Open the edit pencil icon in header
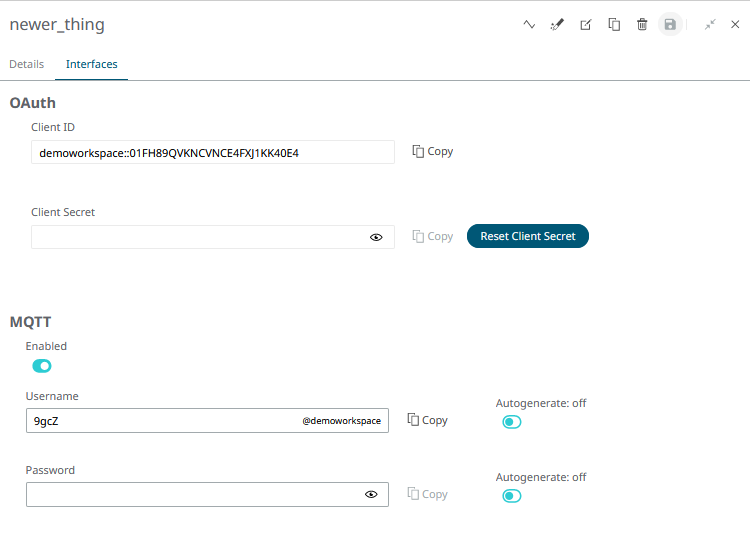750x534 pixels. 585,24
